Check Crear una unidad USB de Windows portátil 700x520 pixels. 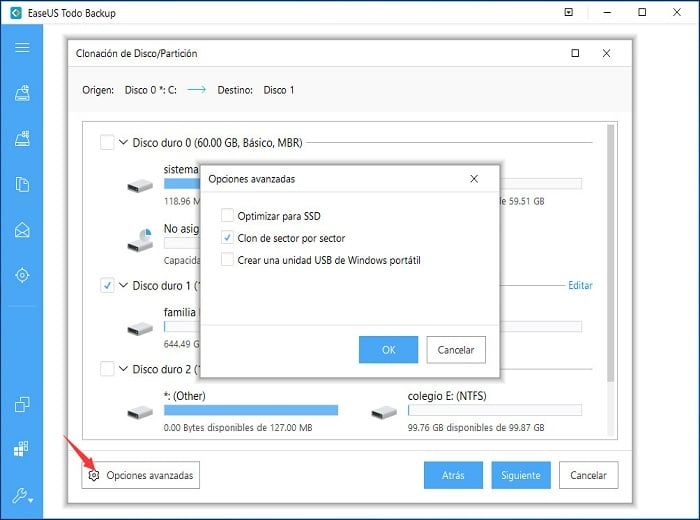point(227,259)
